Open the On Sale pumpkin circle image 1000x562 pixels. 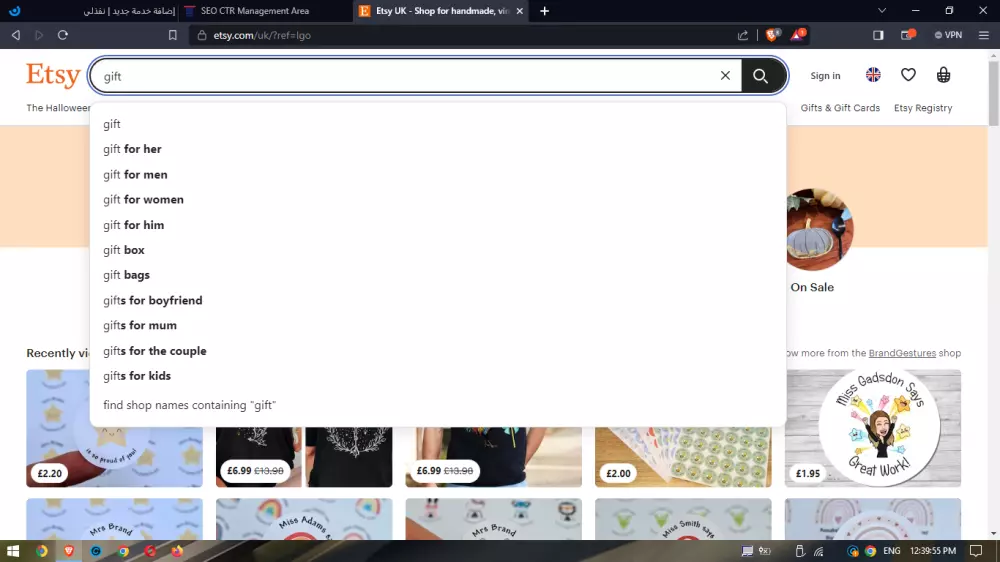click(818, 230)
